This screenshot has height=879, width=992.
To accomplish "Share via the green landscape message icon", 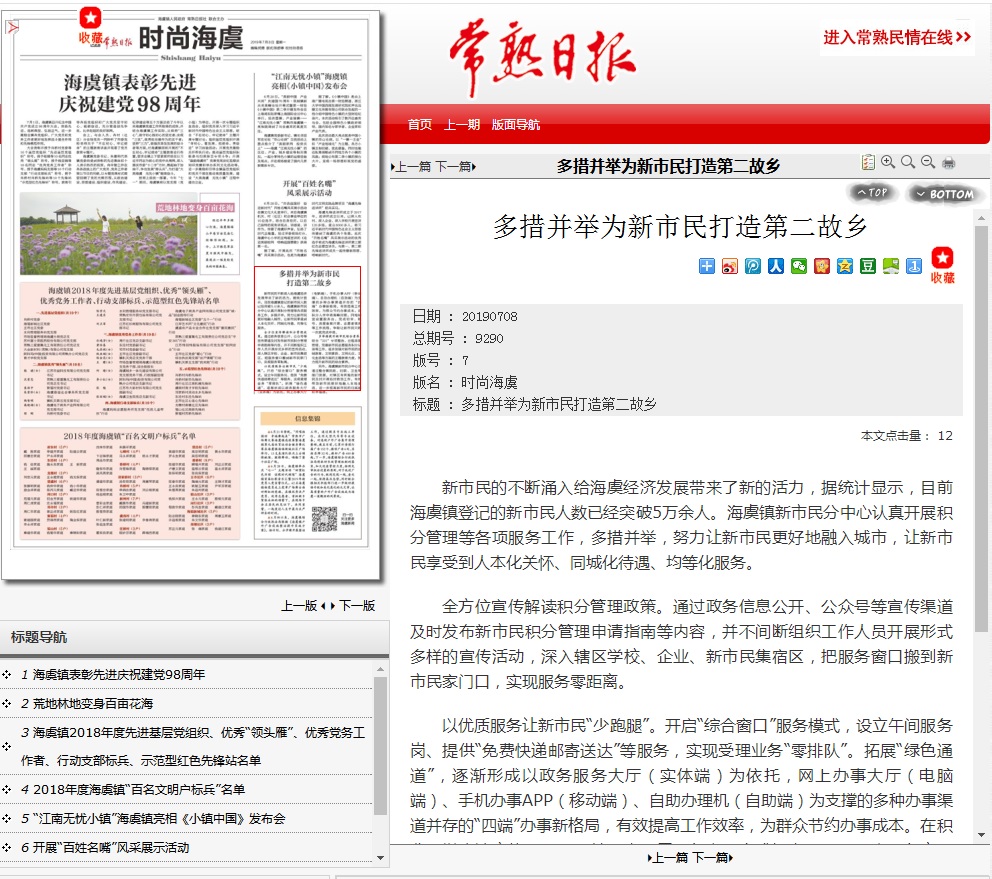I will (891, 266).
